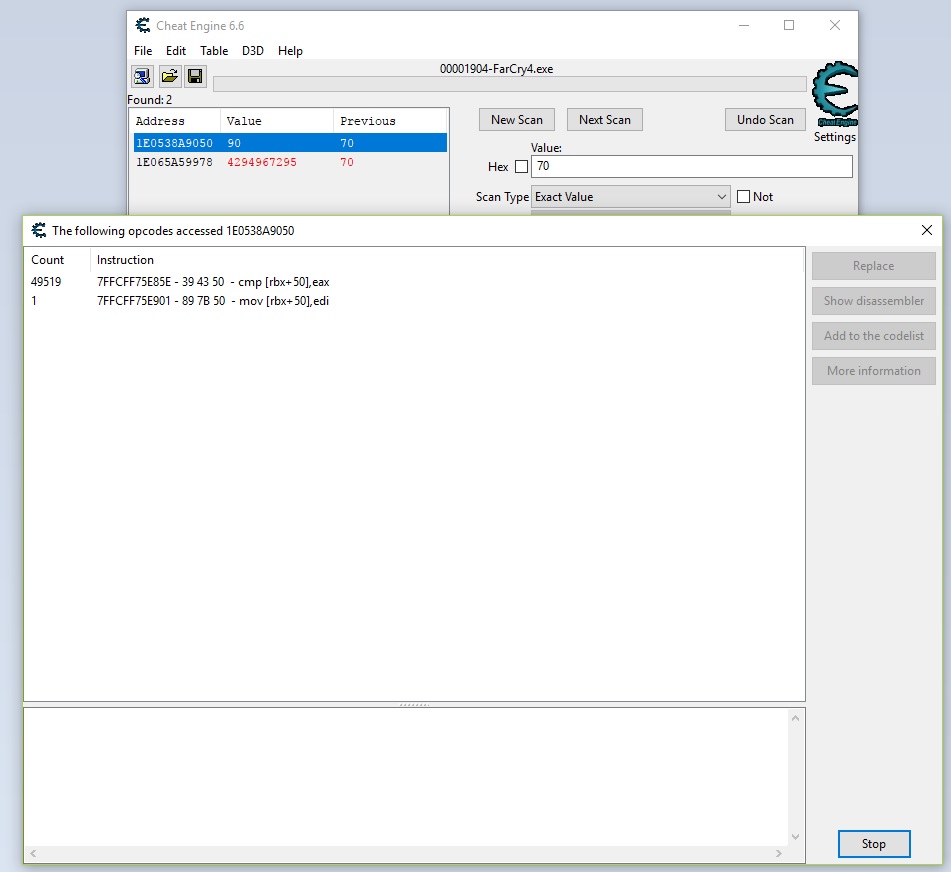The height and width of the screenshot is (872, 951).
Task: Click value 4294967295 in results list
Action: tap(261, 162)
